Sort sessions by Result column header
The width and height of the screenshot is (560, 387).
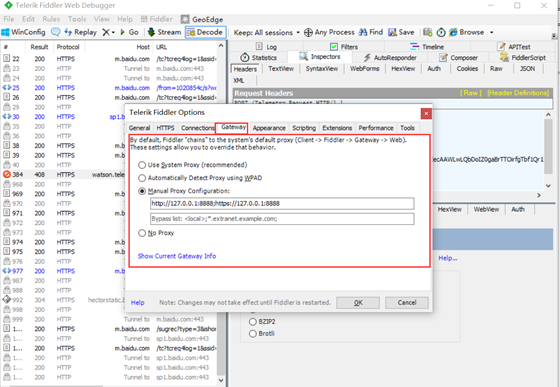click(39, 47)
